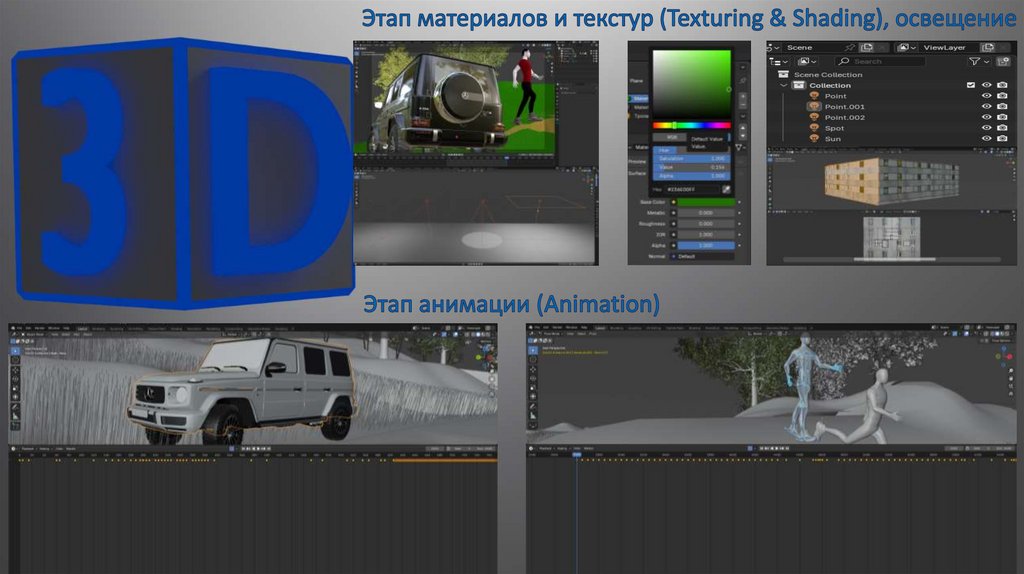The height and width of the screenshot is (574, 1024).
Task: Open Playback popover in the left animation timeline
Action: click(x=27, y=449)
